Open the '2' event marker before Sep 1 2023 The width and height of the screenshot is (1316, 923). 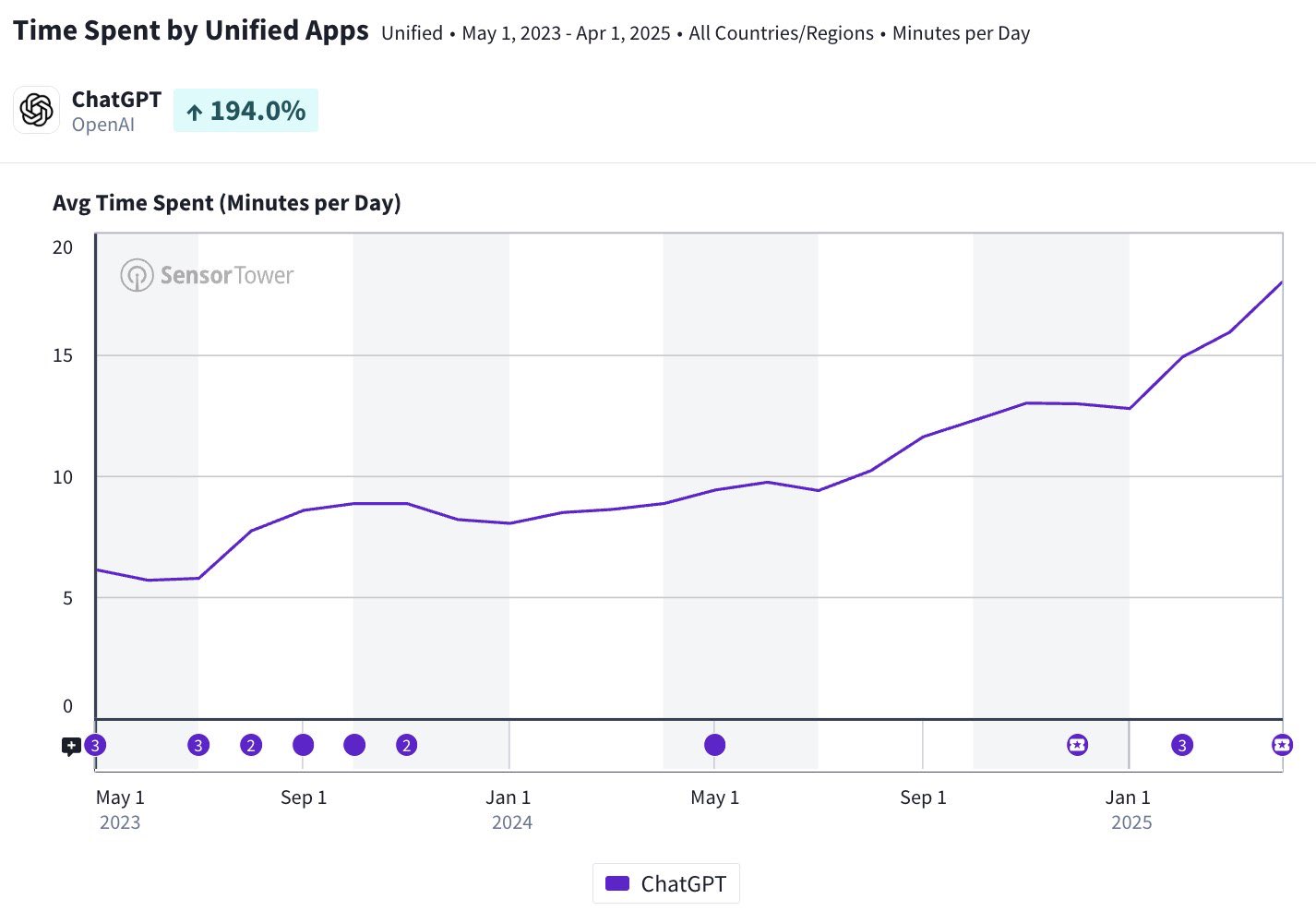click(x=251, y=745)
